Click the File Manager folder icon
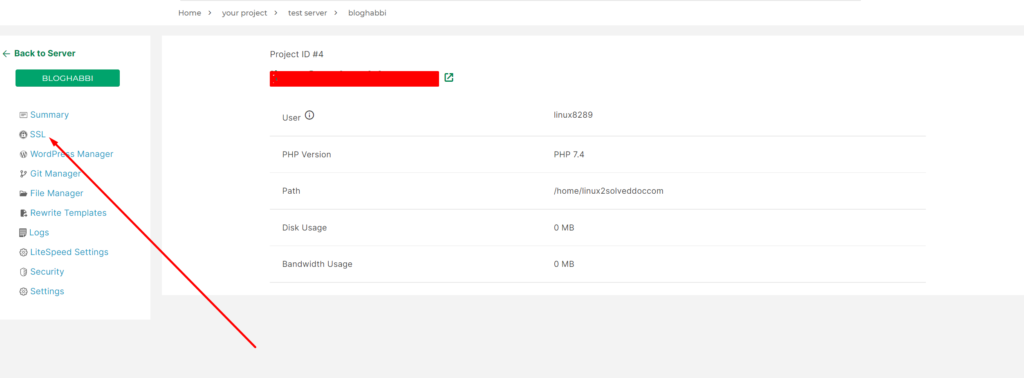 (24, 193)
